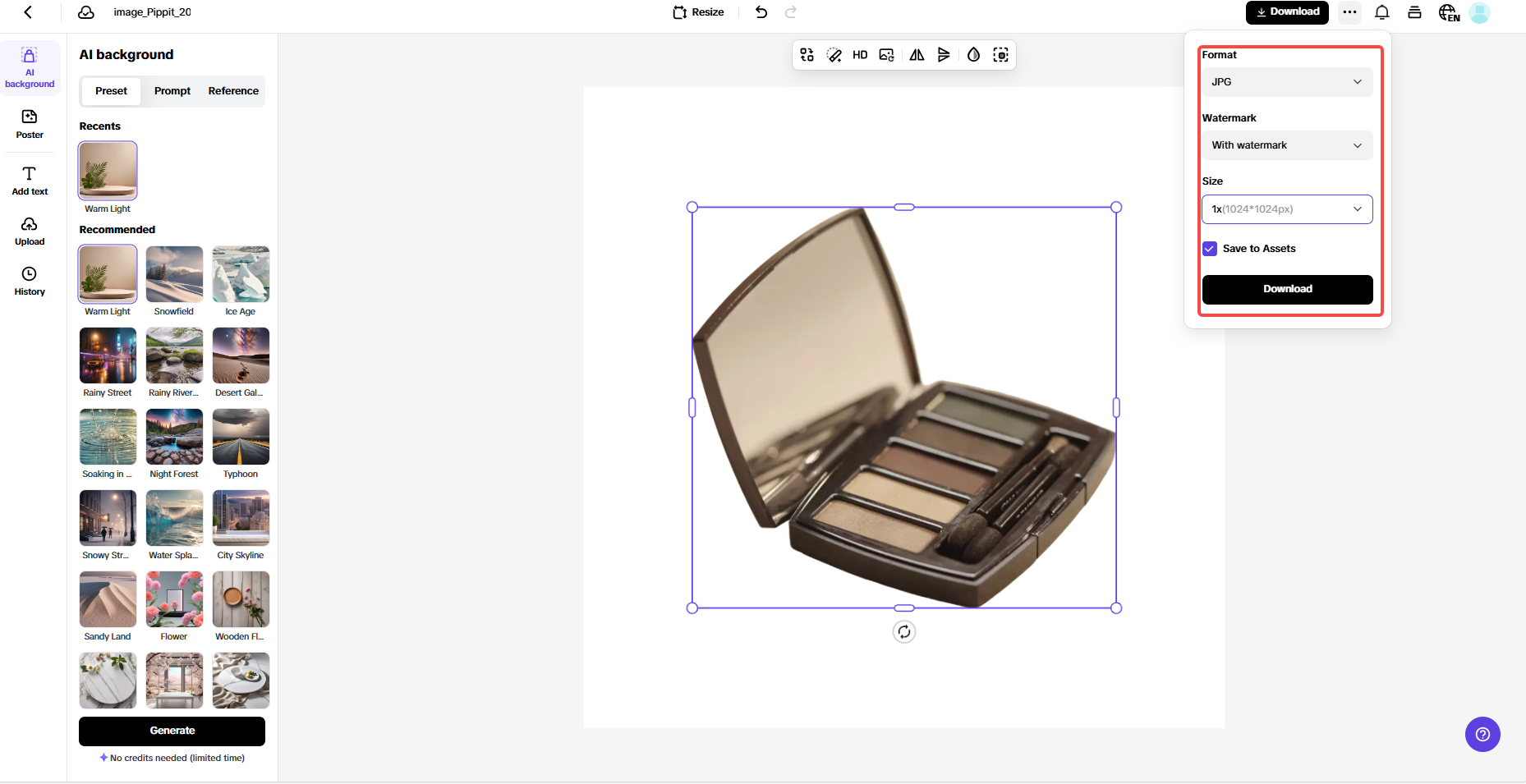Open the Watermark dropdown

(1286, 144)
